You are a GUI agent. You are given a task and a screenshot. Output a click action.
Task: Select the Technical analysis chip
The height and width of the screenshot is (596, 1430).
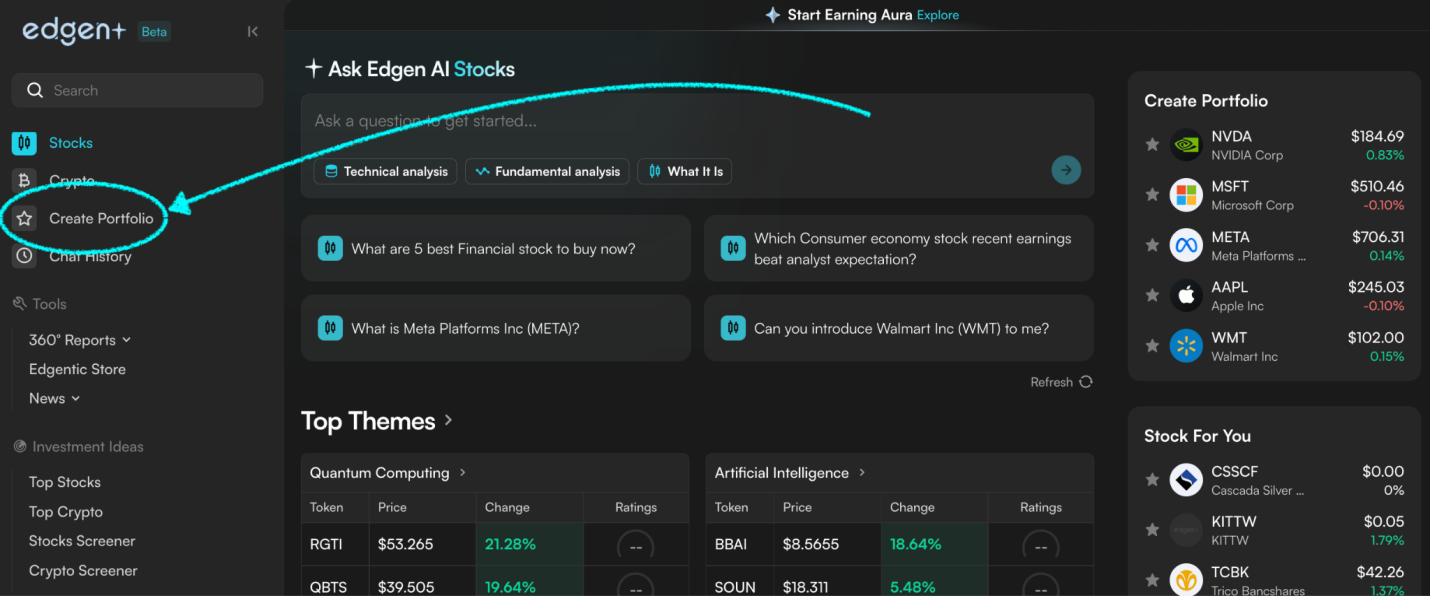click(x=386, y=172)
